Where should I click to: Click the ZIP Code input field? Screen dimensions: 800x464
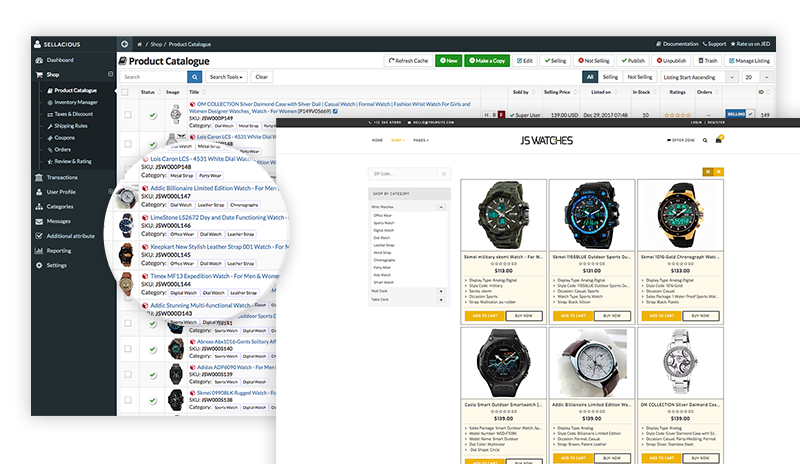click(x=403, y=174)
